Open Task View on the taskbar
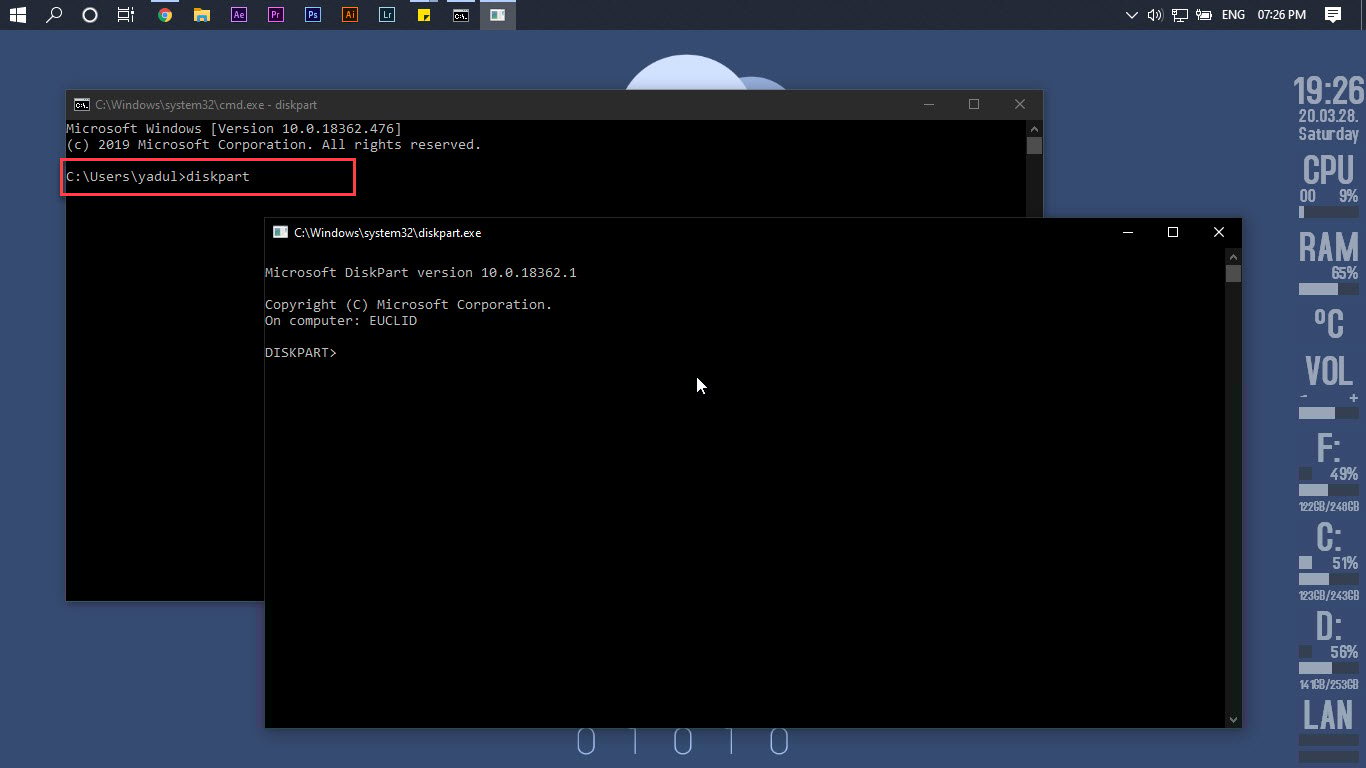This screenshot has width=1366, height=768. pyautogui.click(x=126, y=15)
